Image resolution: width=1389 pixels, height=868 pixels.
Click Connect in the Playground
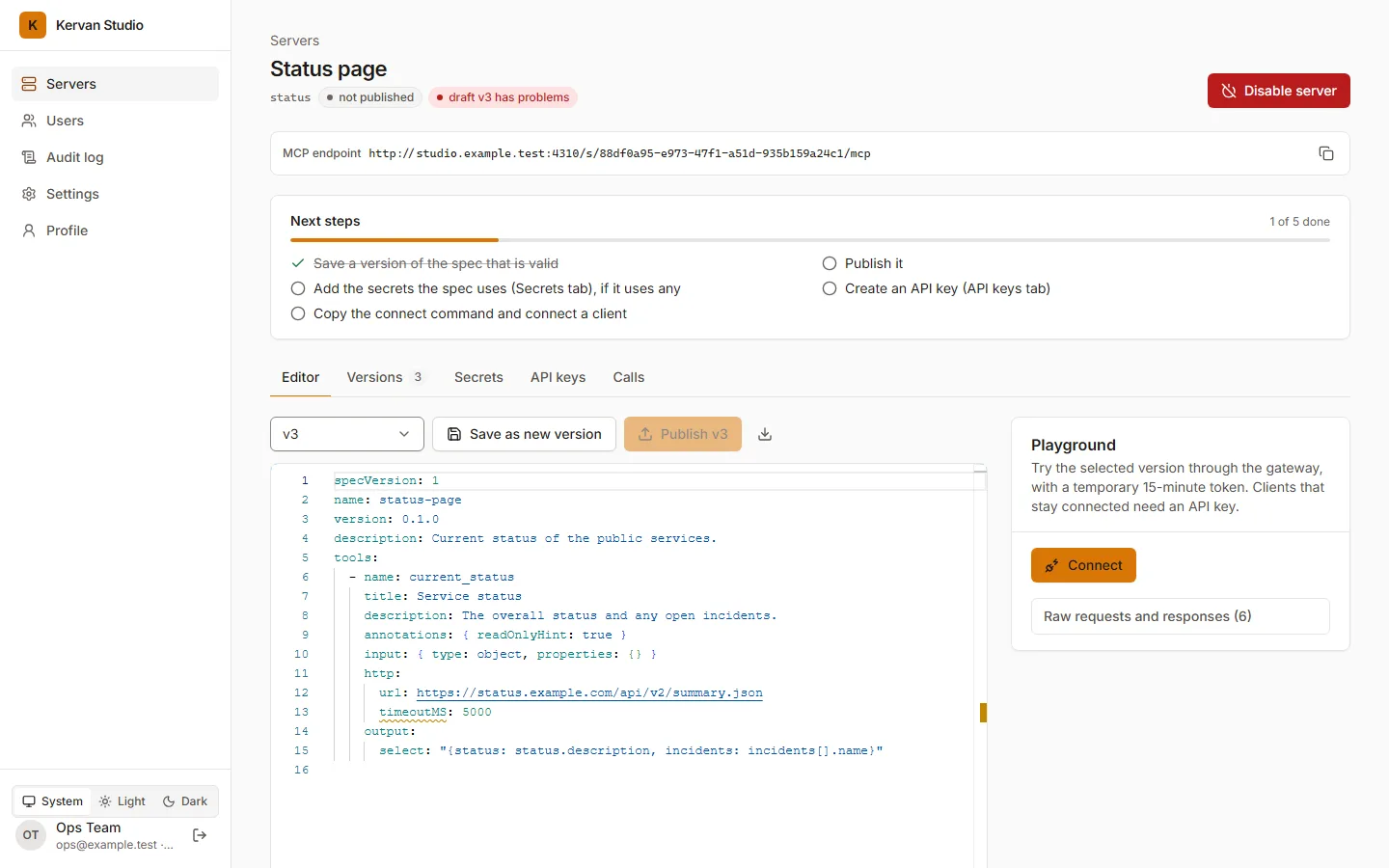coord(1083,565)
